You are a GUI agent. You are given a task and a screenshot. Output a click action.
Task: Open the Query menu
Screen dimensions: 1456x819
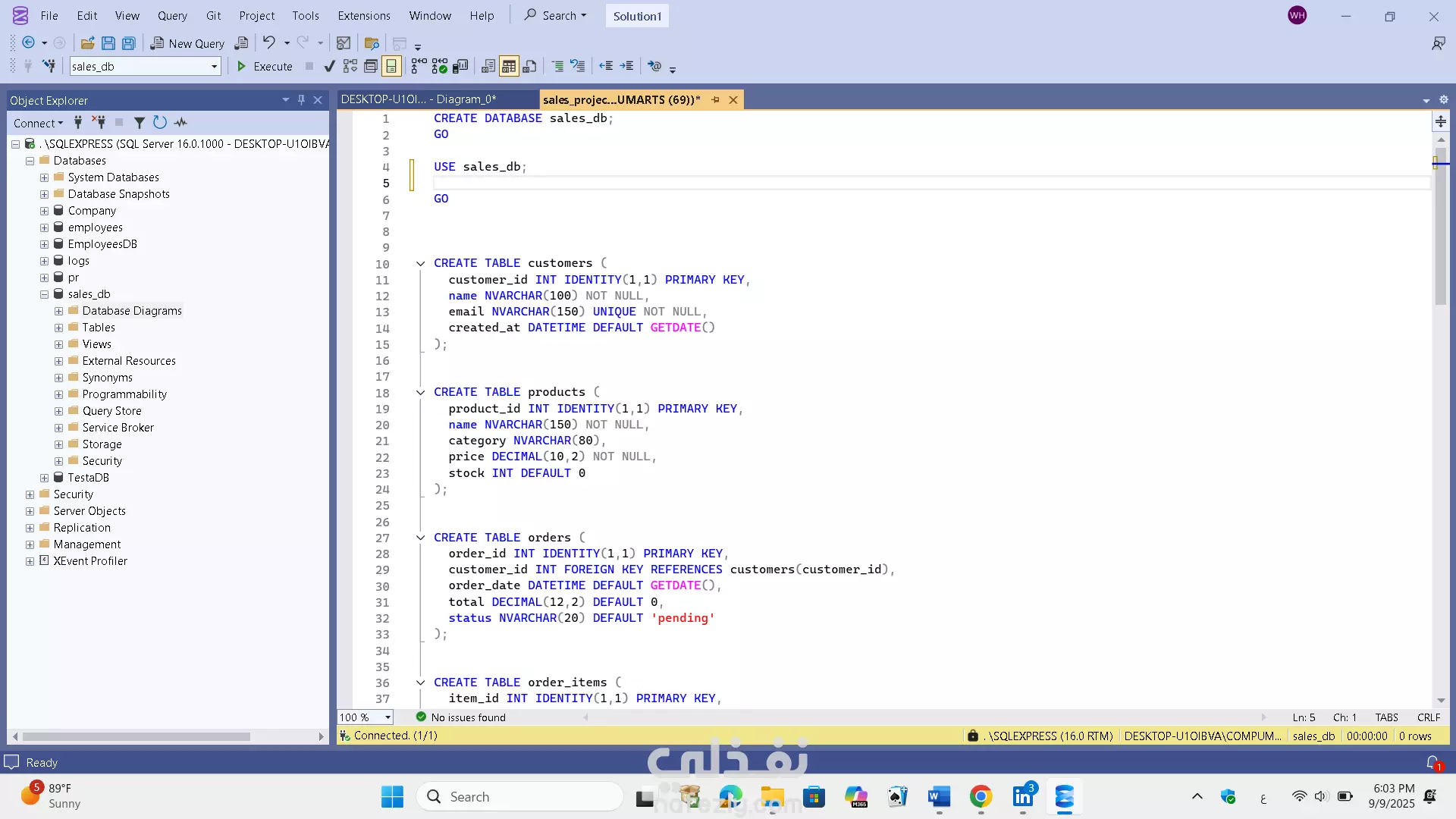point(172,16)
